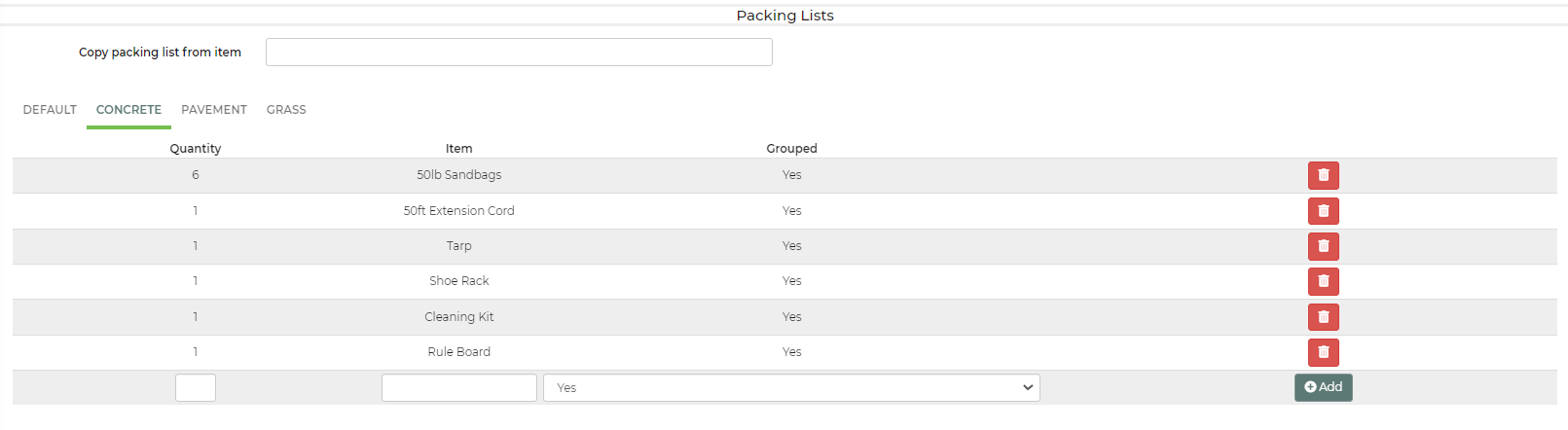Open the PAVEMENT tab
The height and width of the screenshot is (430, 1568).
click(214, 110)
